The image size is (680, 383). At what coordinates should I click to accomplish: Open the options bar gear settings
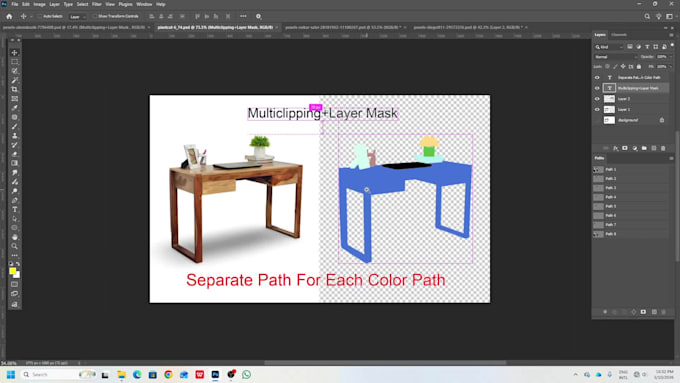point(258,16)
